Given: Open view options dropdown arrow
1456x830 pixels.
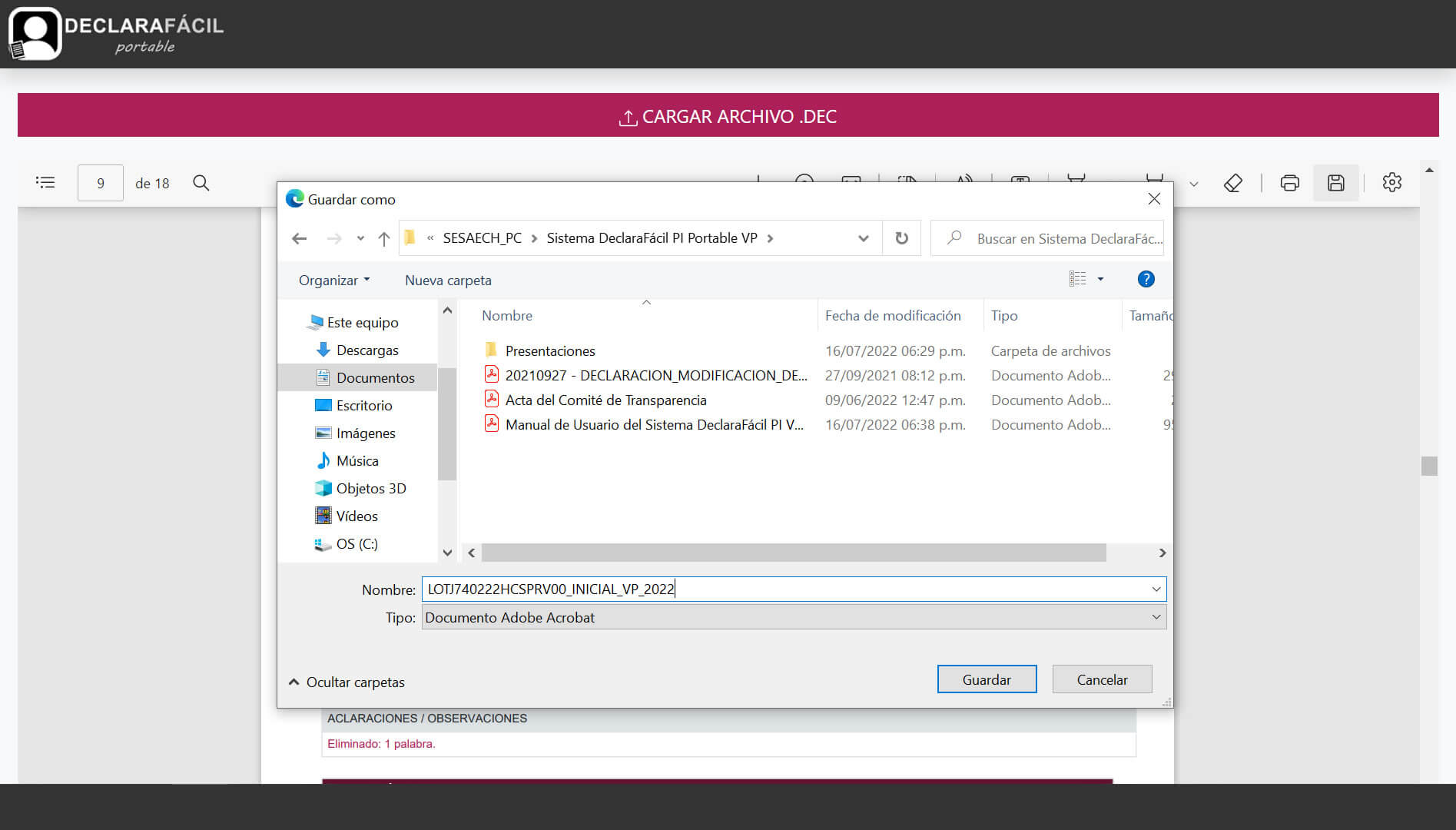Looking at the screenshot, I should point(1101,279).
